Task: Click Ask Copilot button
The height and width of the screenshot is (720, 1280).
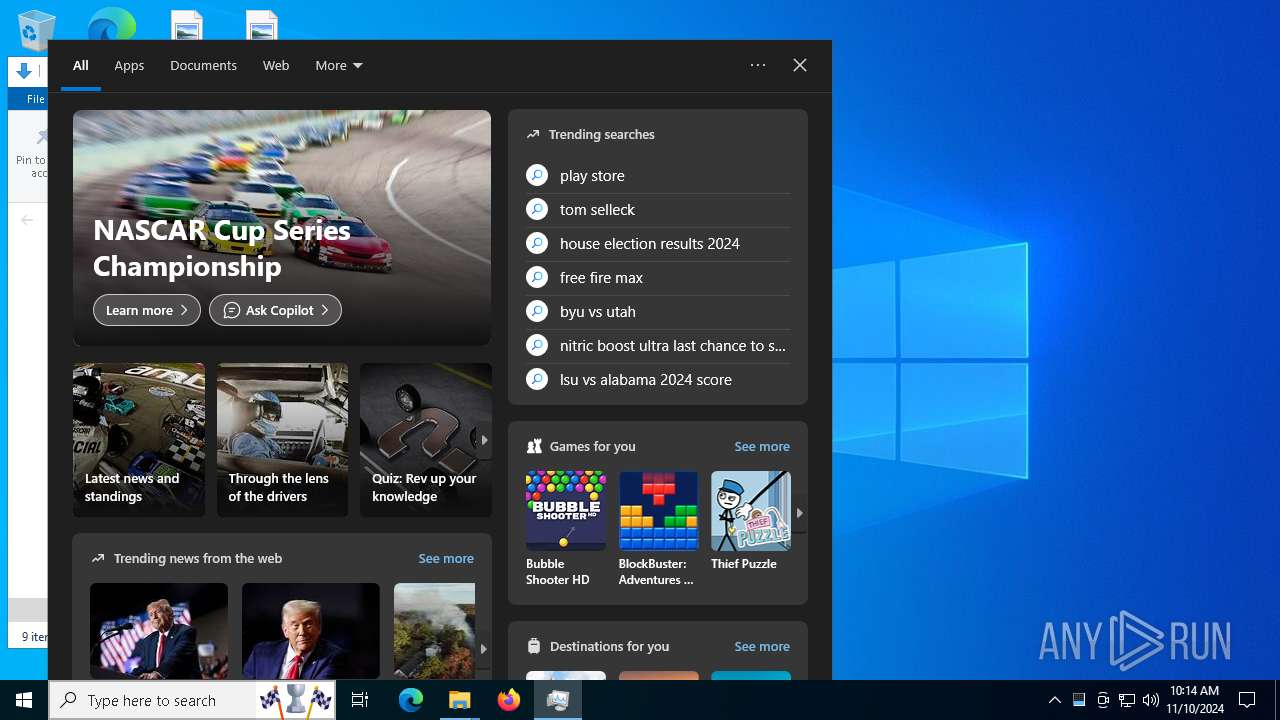Action: click(x=275, y=310)
